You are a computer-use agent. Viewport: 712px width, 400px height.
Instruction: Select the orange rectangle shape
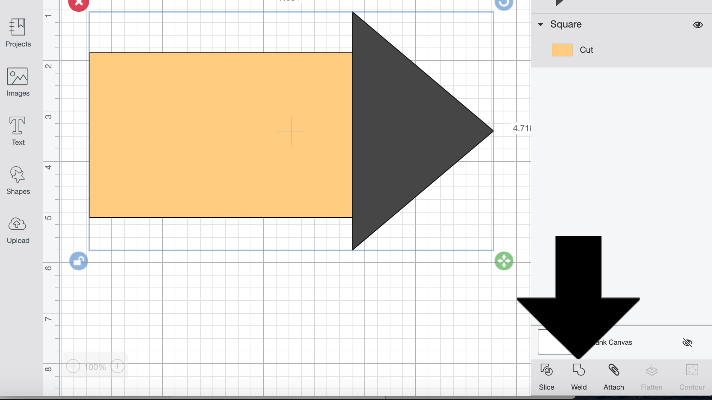point(221,135)
